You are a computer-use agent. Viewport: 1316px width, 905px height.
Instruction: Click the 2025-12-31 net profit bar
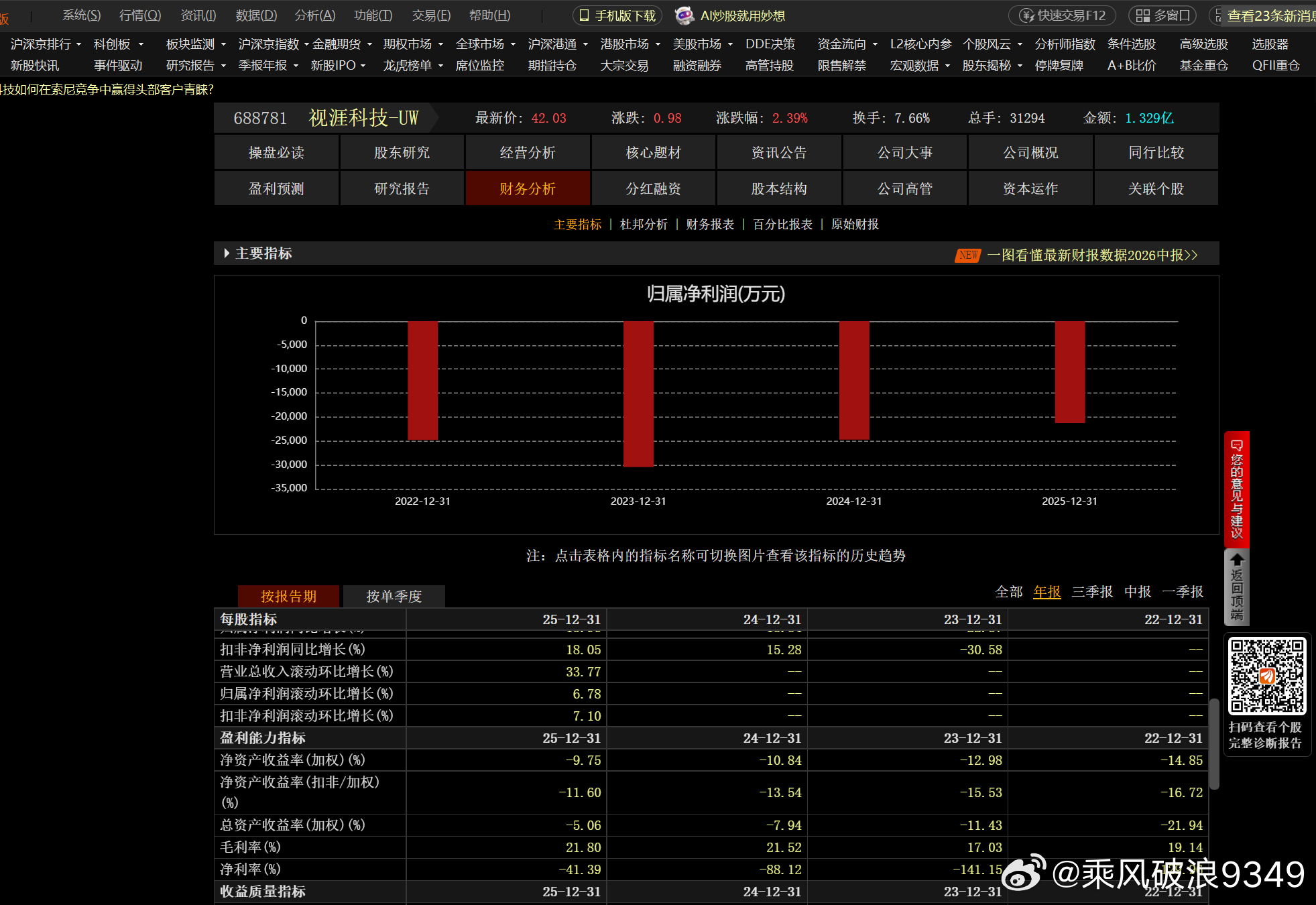pyautogui.click(x=1070, y=372)
